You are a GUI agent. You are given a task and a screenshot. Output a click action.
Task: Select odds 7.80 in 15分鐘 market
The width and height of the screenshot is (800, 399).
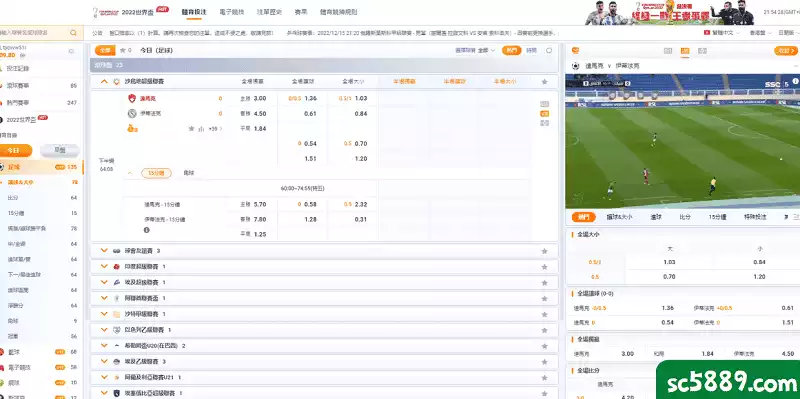coord(260,219)
